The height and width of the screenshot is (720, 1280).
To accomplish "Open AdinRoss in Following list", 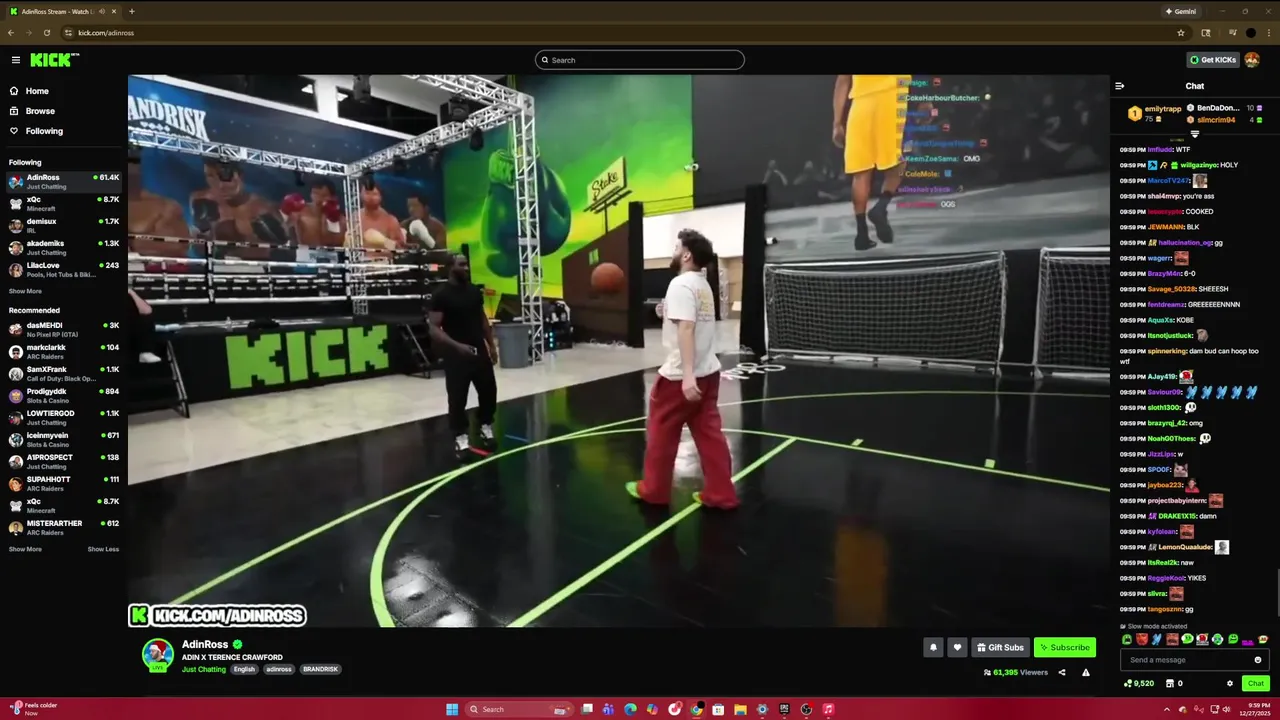I will (x=63, y=182).
